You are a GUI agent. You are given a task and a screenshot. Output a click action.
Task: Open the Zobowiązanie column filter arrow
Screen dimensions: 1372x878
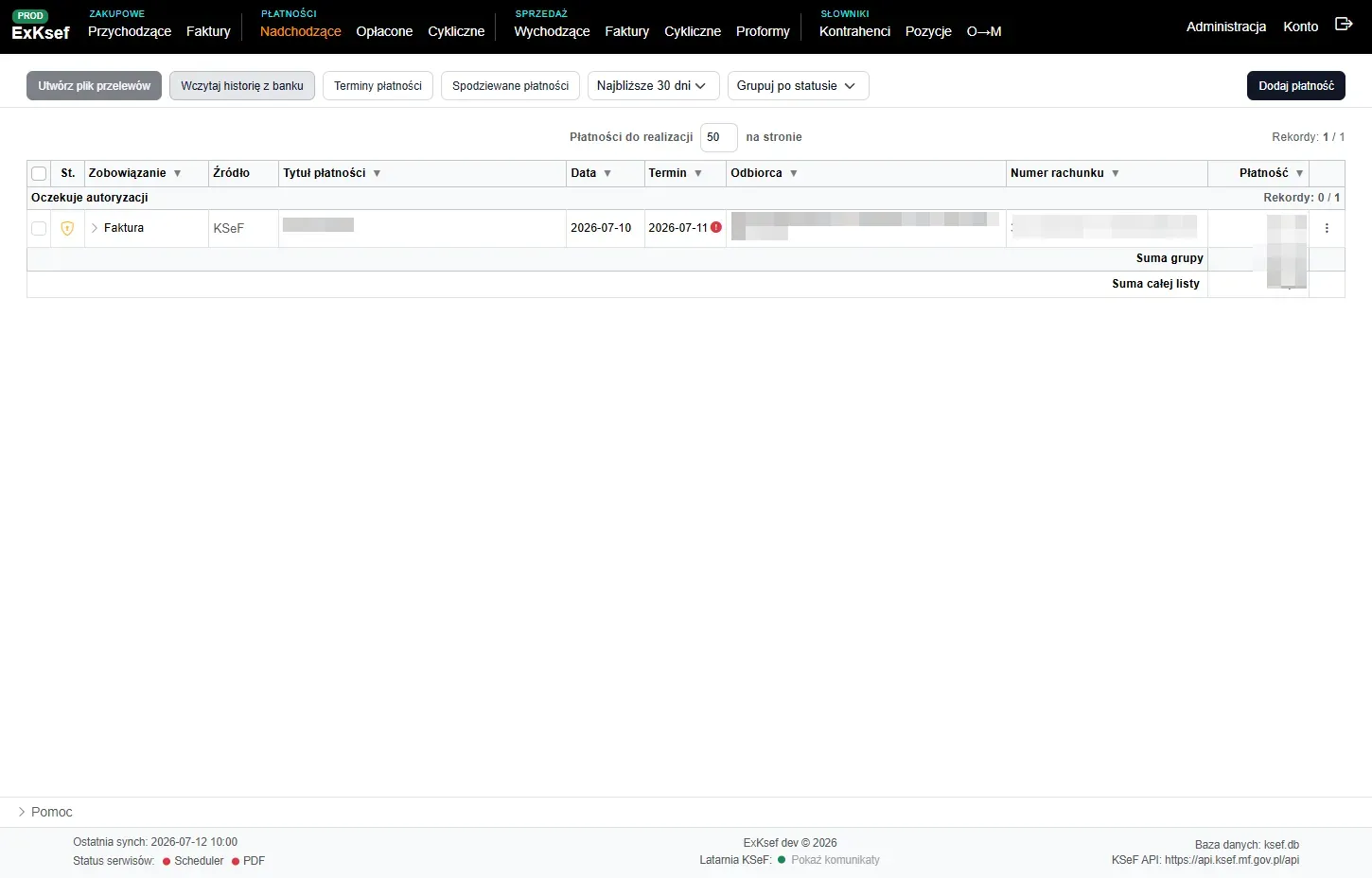[x=177, y=173]
